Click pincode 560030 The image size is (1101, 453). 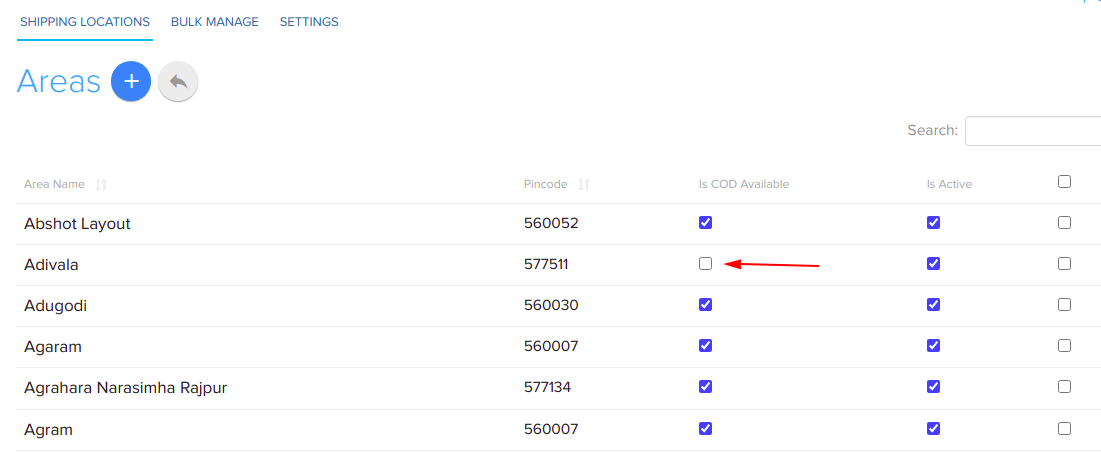pyautogui.click(x=551, y=306)
